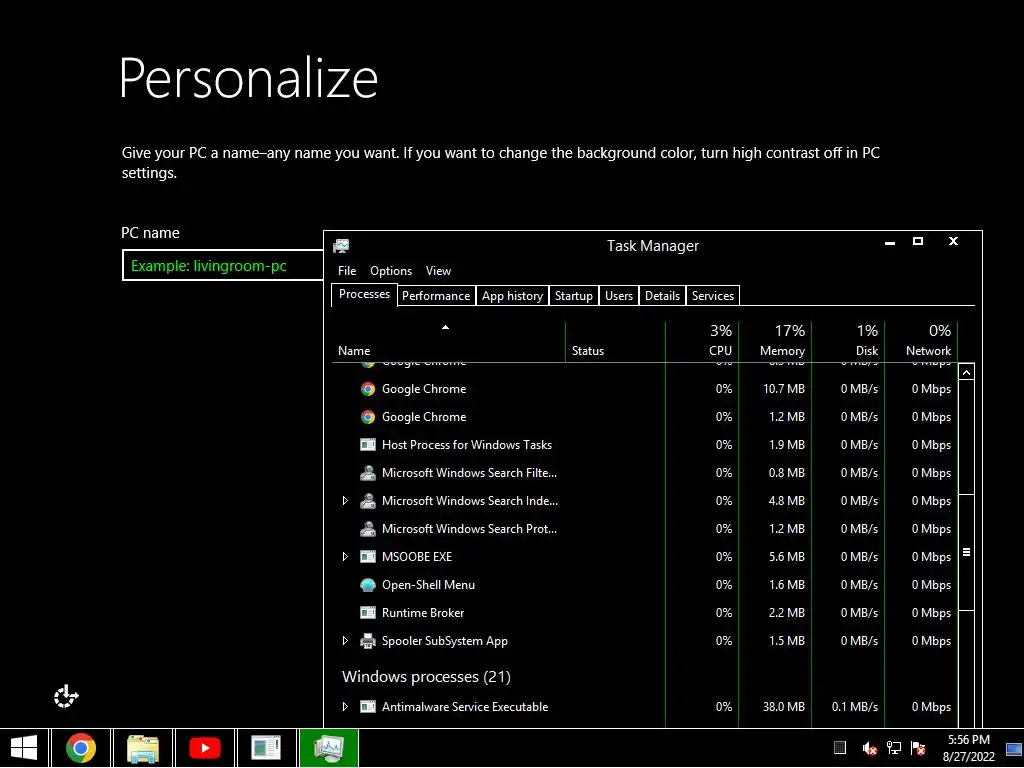1024x768 pixels.
Task: Click the muted volume tray icon
Action: pos(869,748)
